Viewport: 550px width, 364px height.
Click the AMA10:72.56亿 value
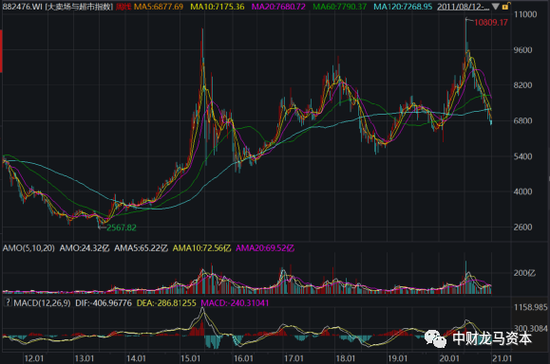pyautogui.click(x=202, y=248)
